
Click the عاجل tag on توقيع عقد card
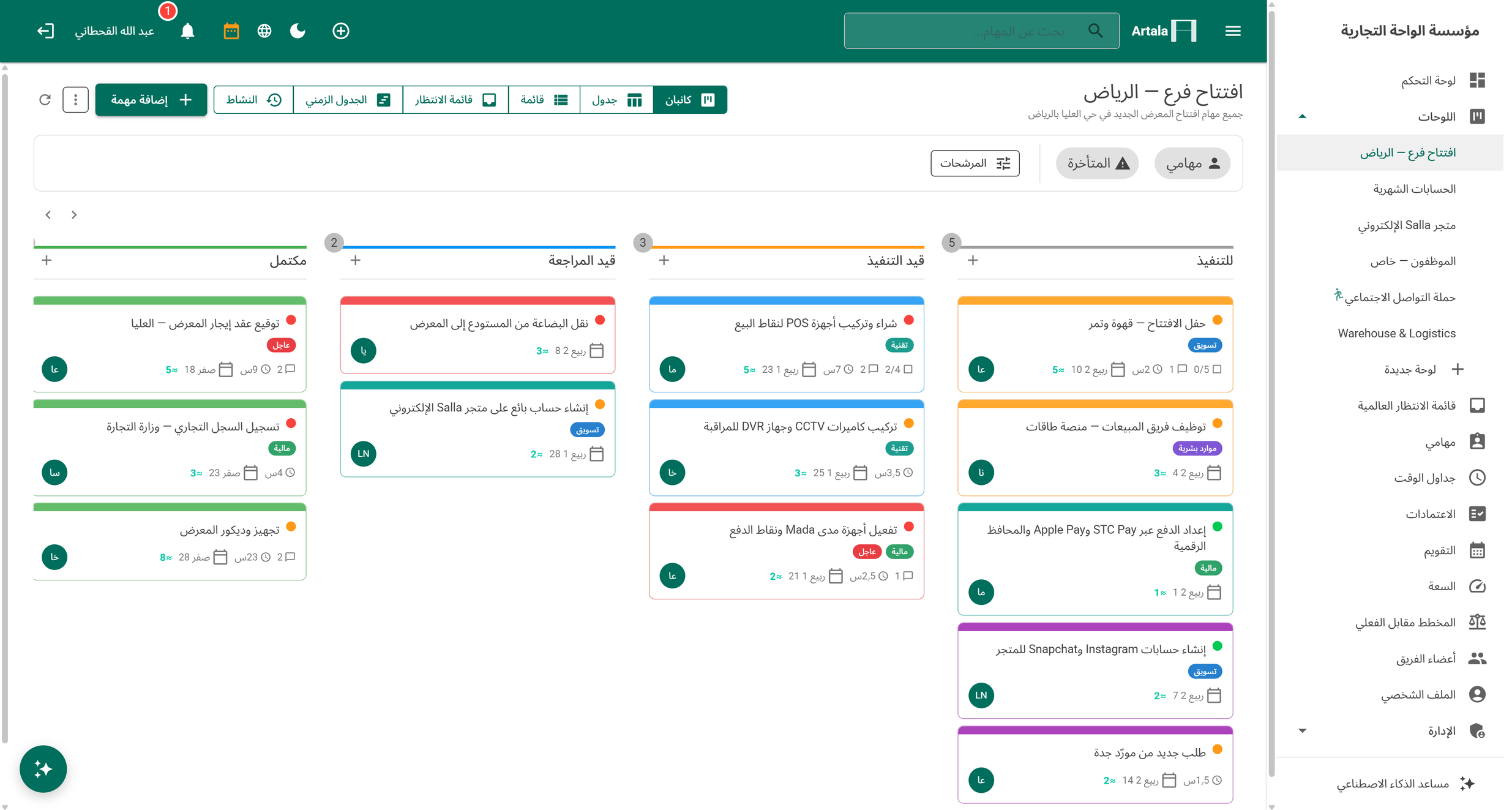point(281,345)
